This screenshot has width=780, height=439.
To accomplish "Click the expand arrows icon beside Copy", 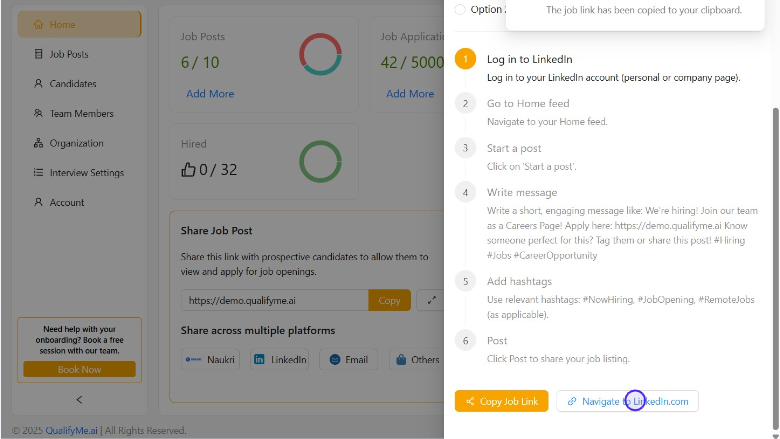I will click(x=432, y=300).
